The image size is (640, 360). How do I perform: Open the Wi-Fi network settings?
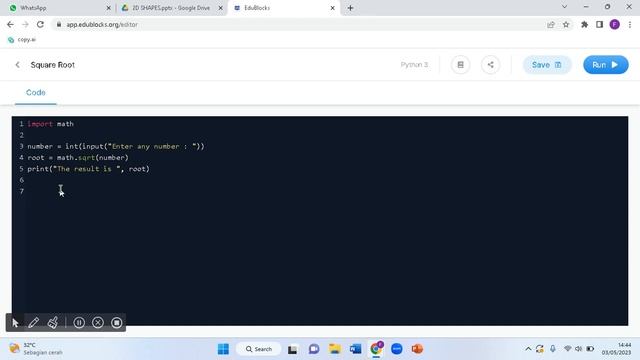click(x=567, y=349)
